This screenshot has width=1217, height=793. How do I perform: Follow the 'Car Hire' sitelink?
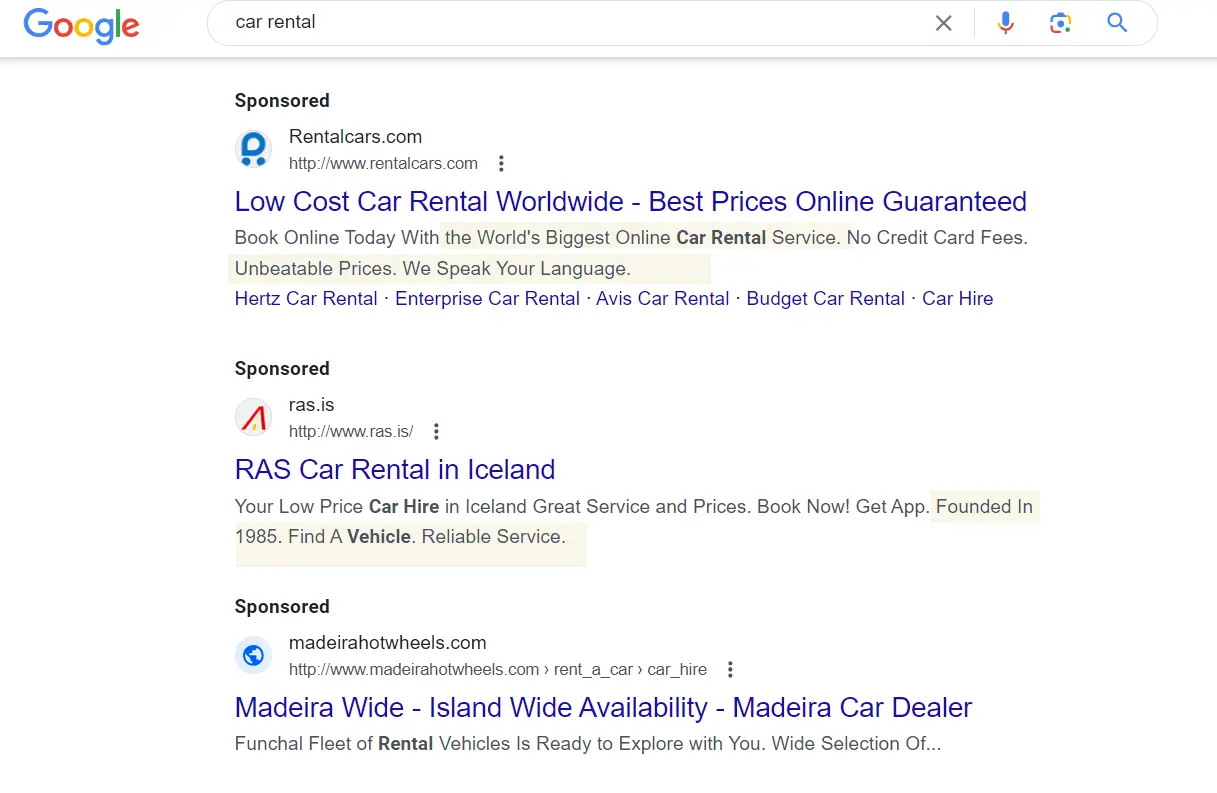click(x=958, y=298)
